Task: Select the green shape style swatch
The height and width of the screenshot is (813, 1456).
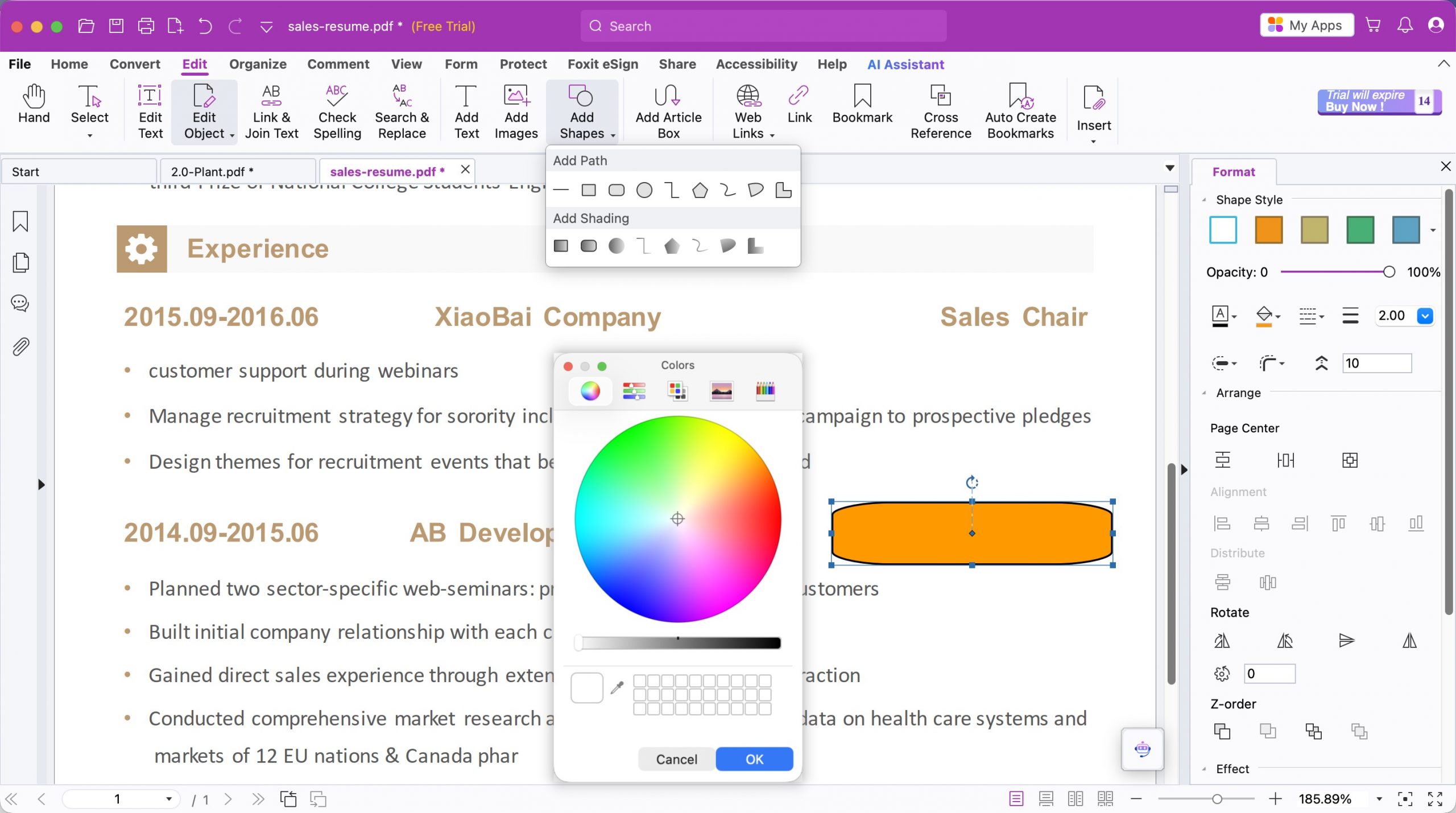Action: [1360, 230]
